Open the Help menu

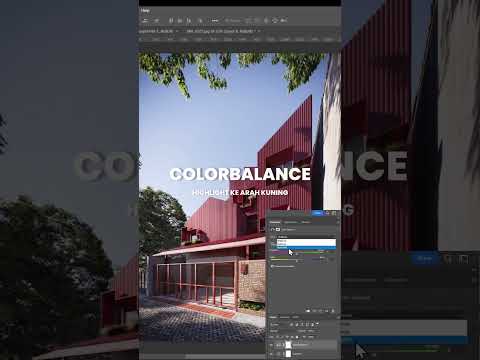pyautogui.click(x=145, y=11)
